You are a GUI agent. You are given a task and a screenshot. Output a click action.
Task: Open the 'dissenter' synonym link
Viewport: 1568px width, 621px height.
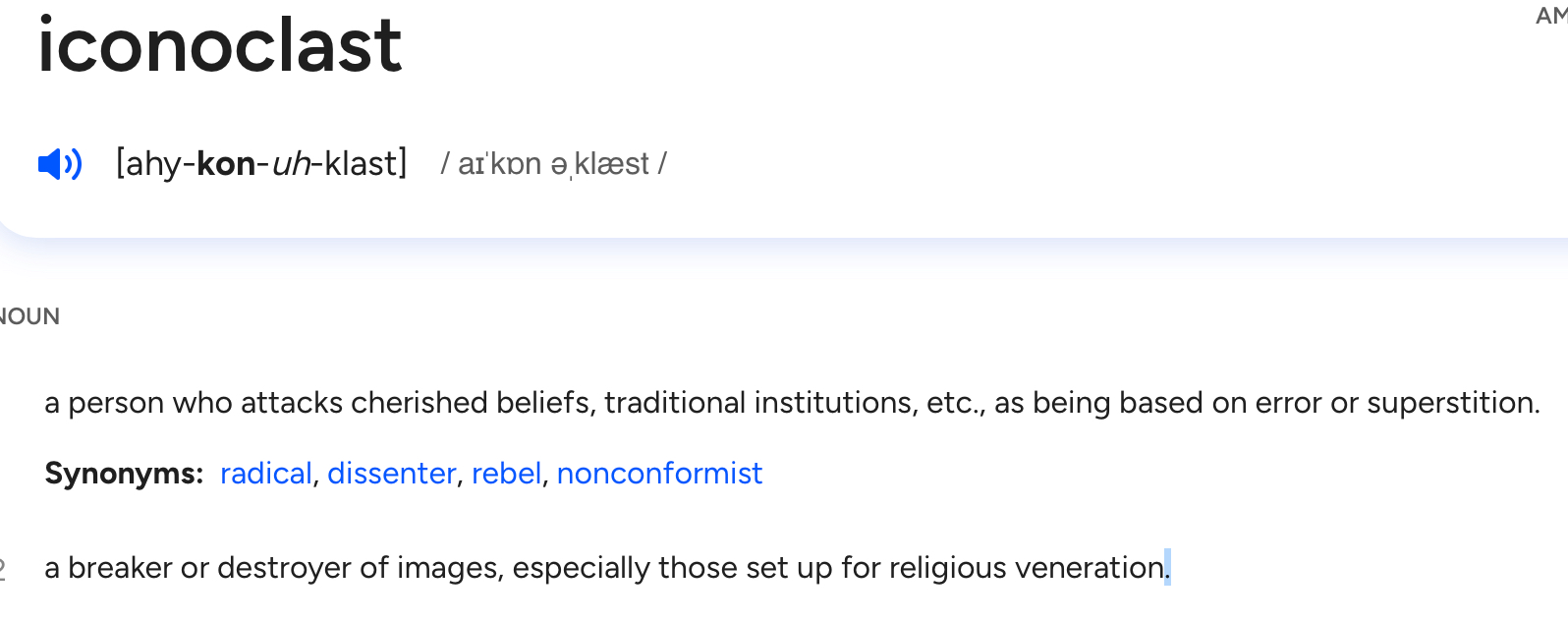[x=391, y=474]
